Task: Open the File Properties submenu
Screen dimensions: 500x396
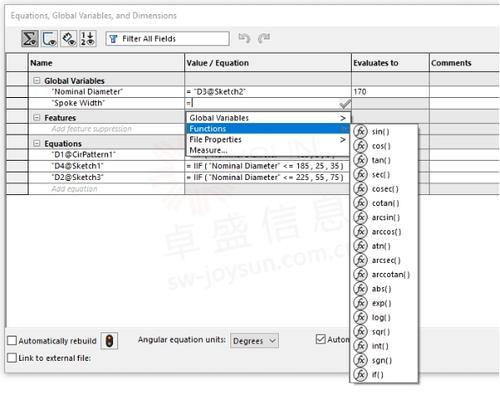Action: (267, 140)
